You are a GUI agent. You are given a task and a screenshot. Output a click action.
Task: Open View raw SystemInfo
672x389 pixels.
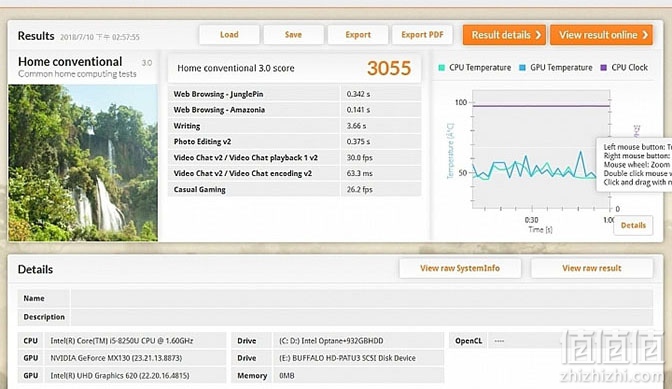[x=460, y=268]
